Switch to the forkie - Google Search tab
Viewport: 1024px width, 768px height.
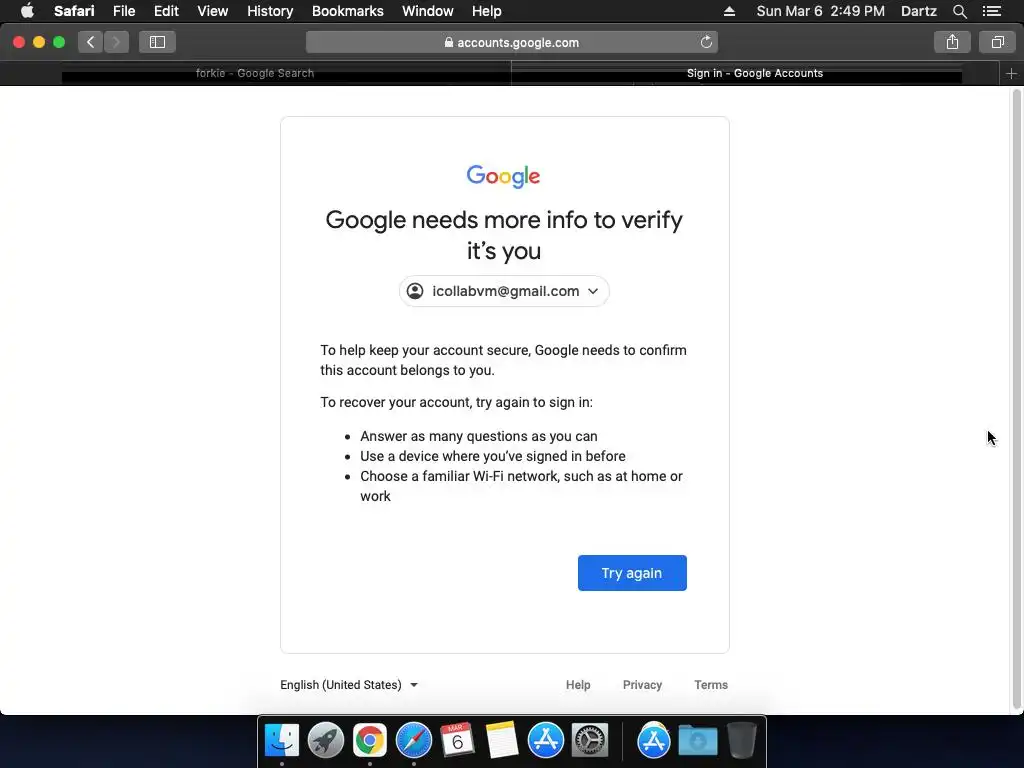click(255, 74)
